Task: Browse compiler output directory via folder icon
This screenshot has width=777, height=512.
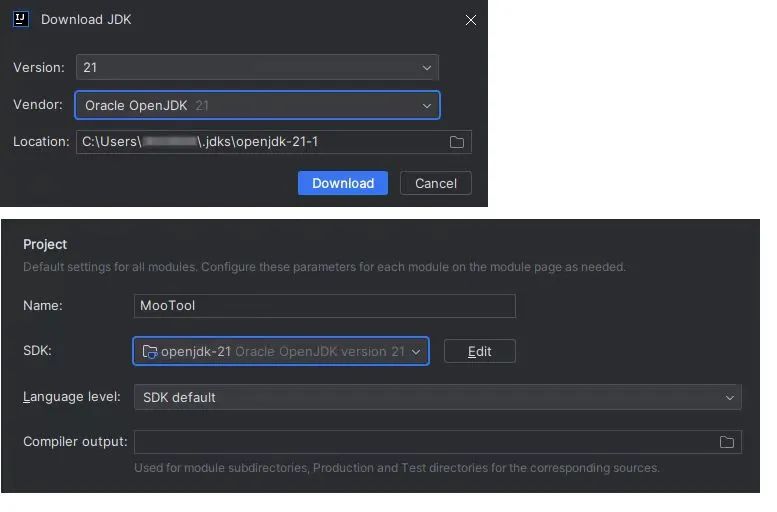Action: (x=727, y=442)
